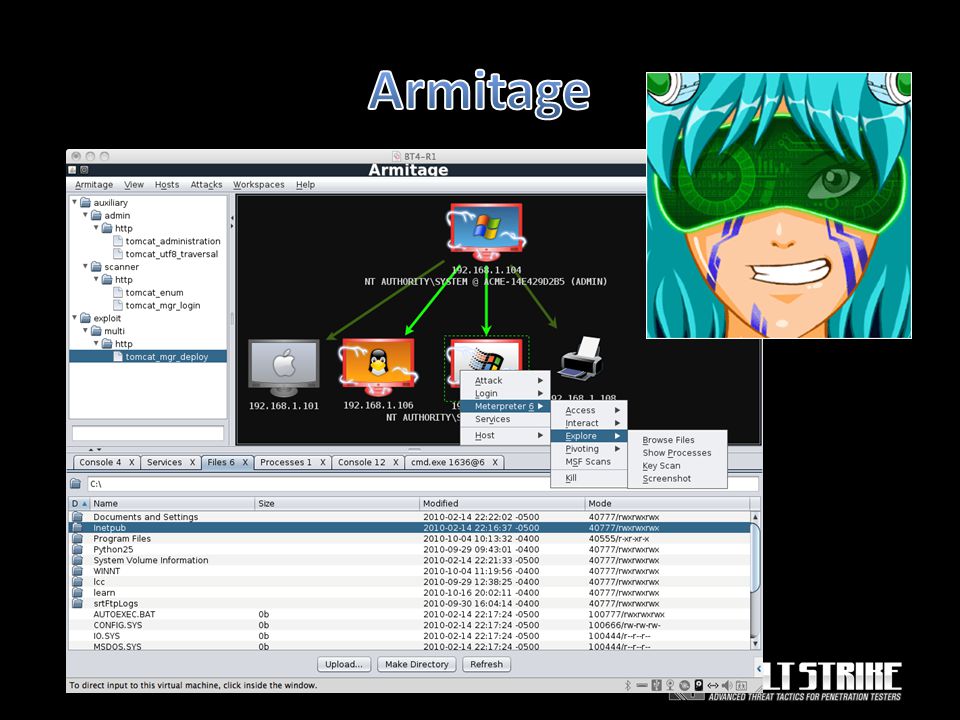Click the WINNT folder icon

tap(77, 571)
